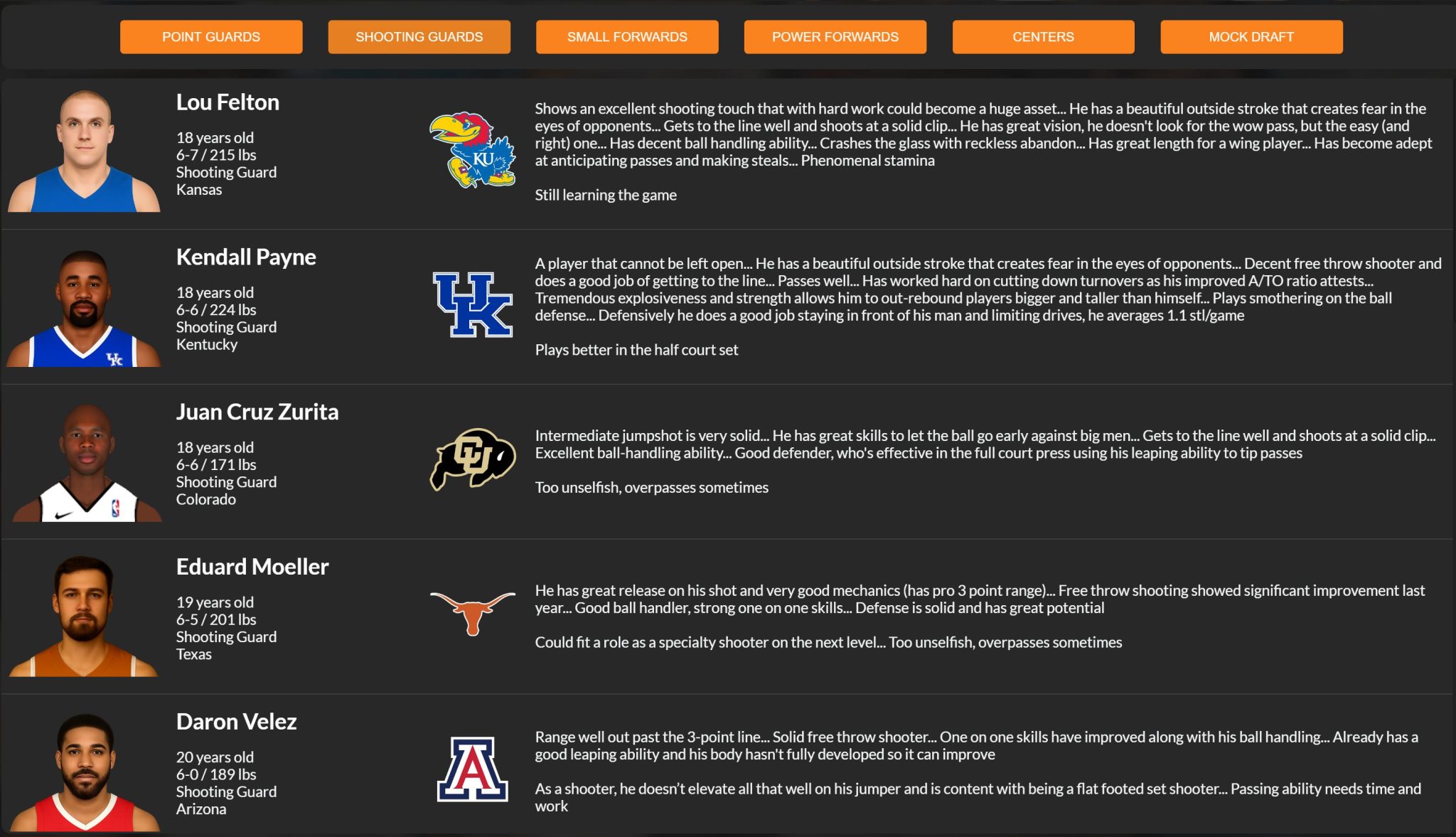
Task: Click Kendall Payne's player portrait
Action: (x=85, y=308)
